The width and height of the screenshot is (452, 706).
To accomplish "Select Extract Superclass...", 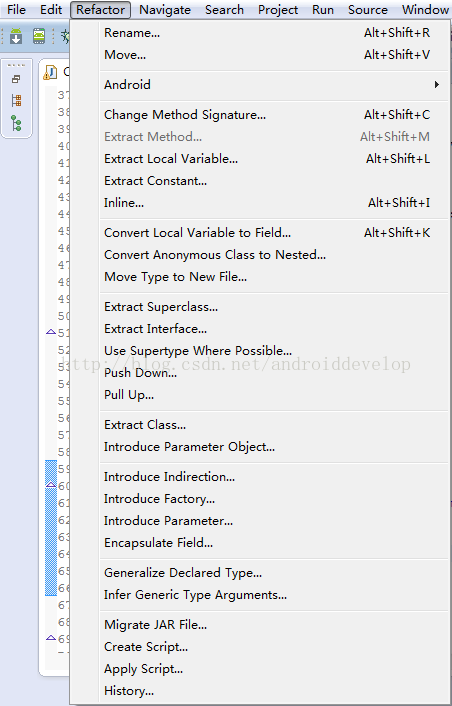I will (267, 307).
